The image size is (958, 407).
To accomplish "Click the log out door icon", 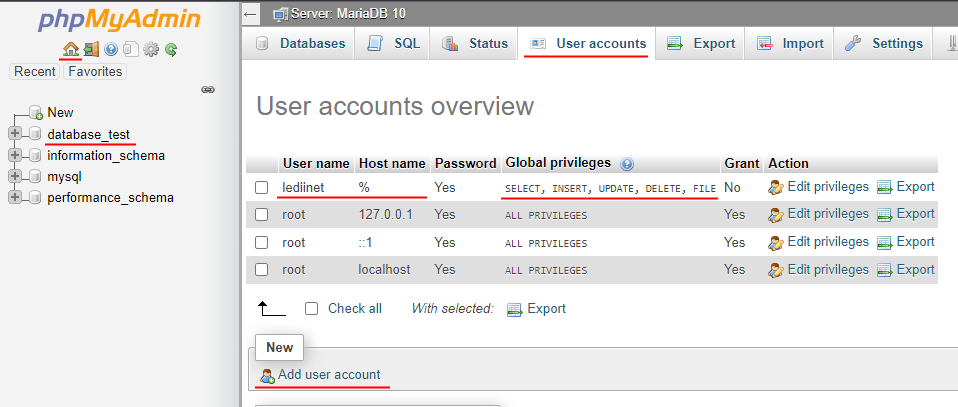I will tap(91, 49).
